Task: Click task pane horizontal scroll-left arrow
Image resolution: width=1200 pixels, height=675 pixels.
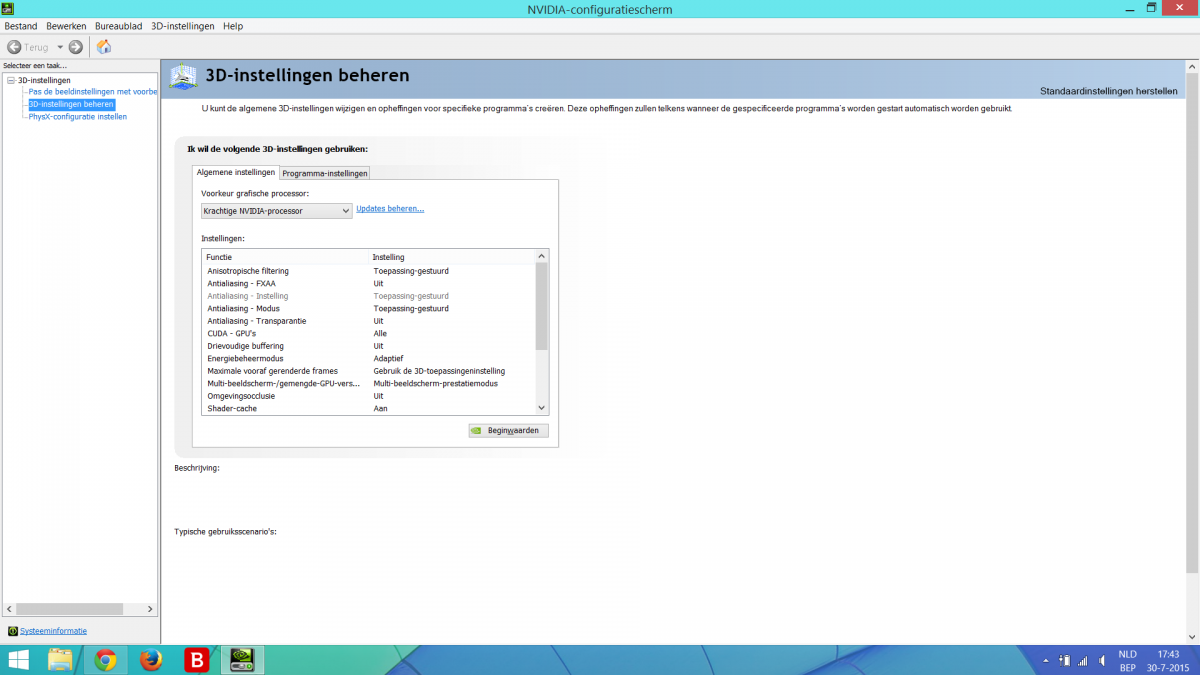Action: (10, 609)
